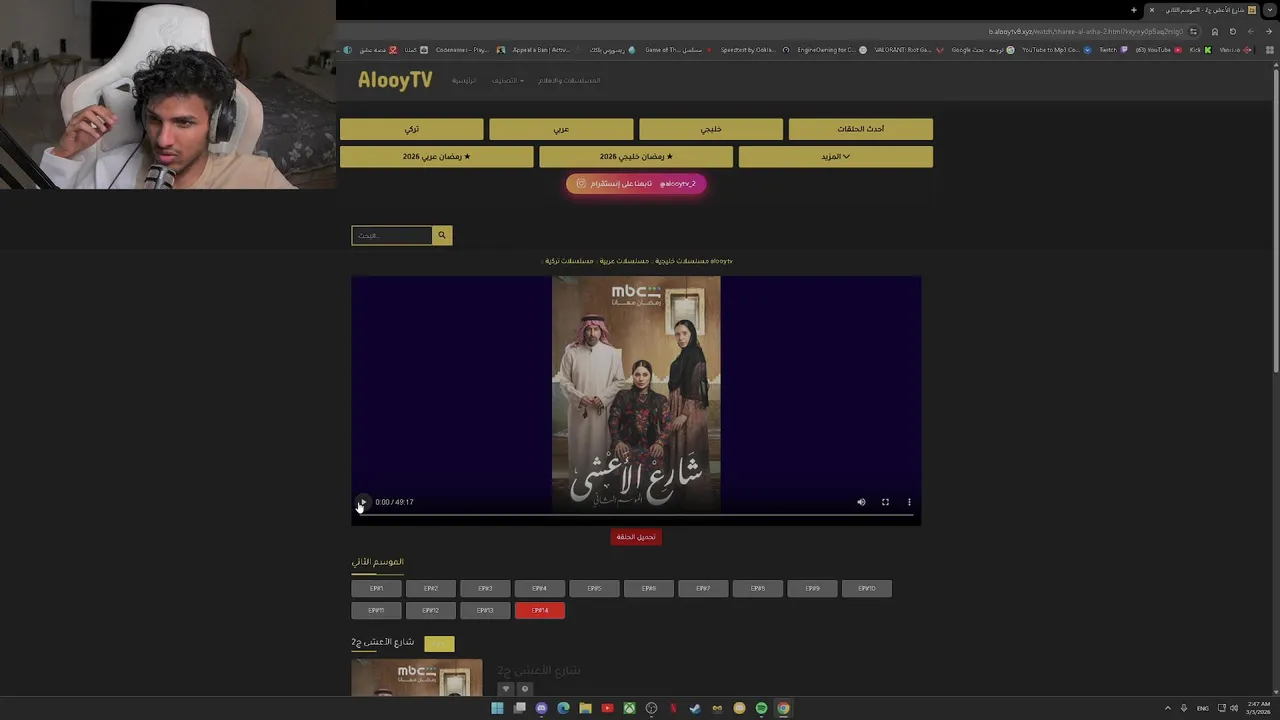Open أحدث الحلقات latest episodes button
The image size is (1280, 720).
point(861,129)
